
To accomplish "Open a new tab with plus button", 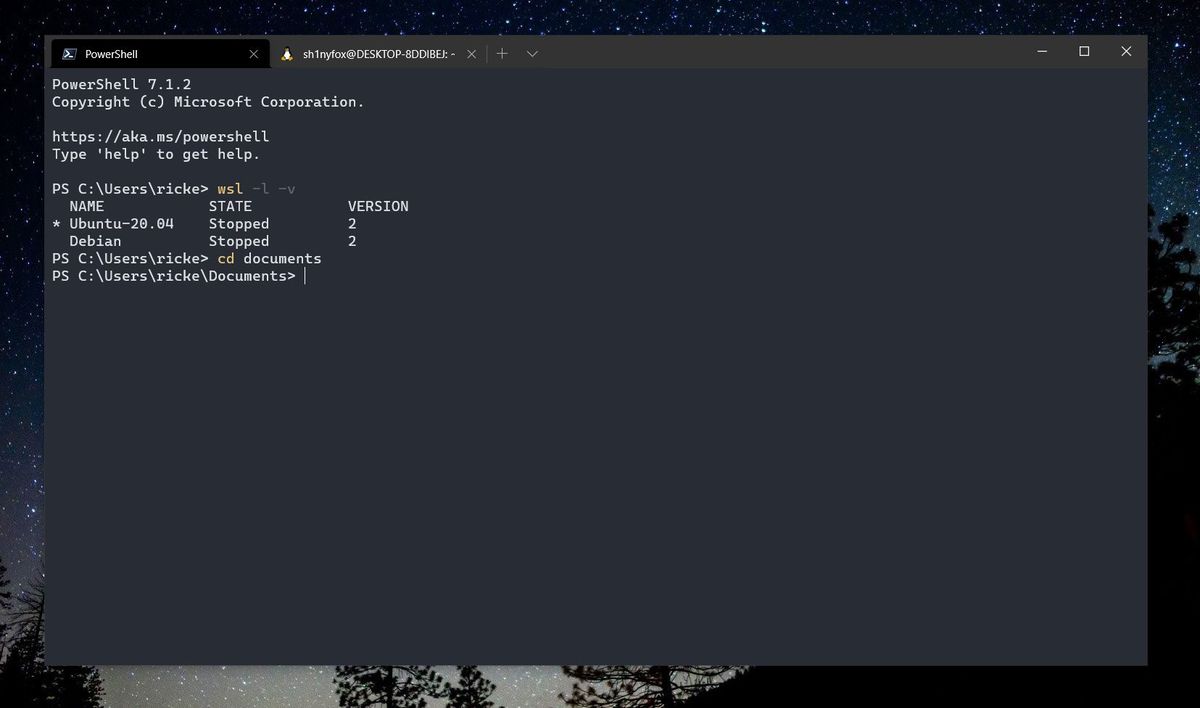I will click(502, 54).
